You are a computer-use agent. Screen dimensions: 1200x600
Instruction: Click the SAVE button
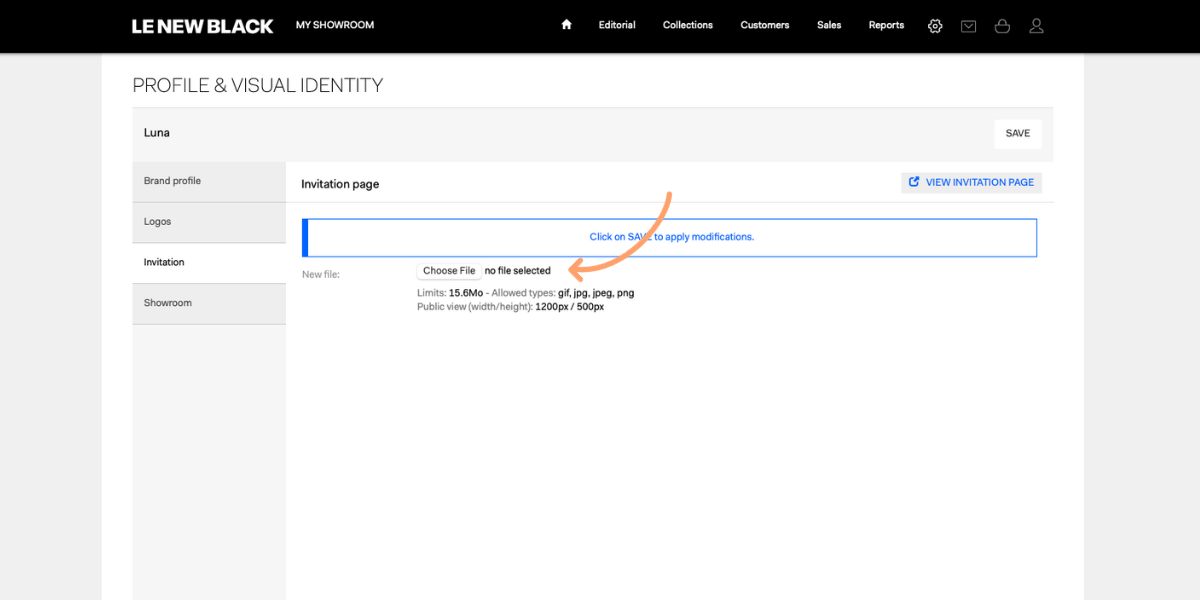tap(1018, 134)
